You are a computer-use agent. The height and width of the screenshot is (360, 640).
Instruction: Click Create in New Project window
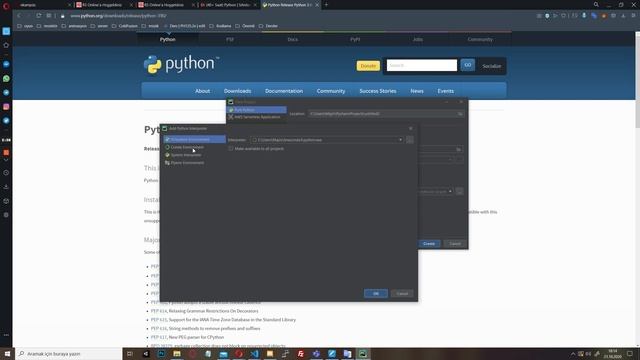tap(429, 244)
